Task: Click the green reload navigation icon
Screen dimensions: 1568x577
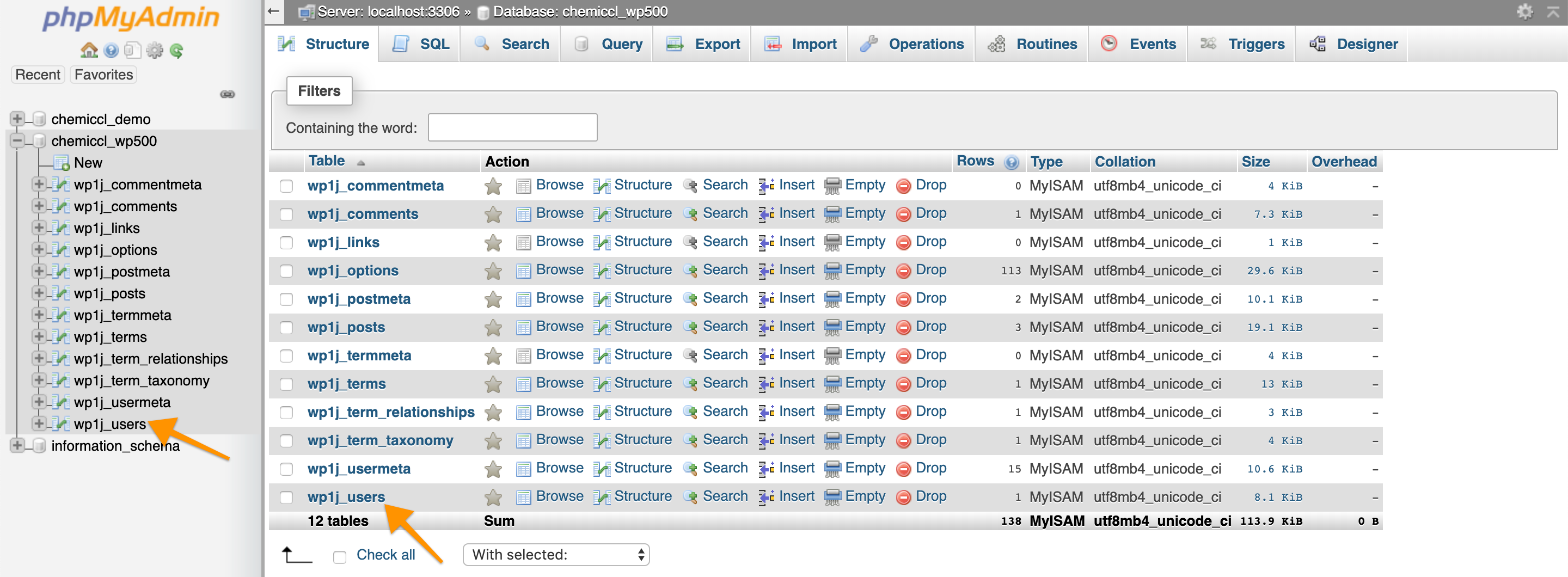Action: [176, 51]
